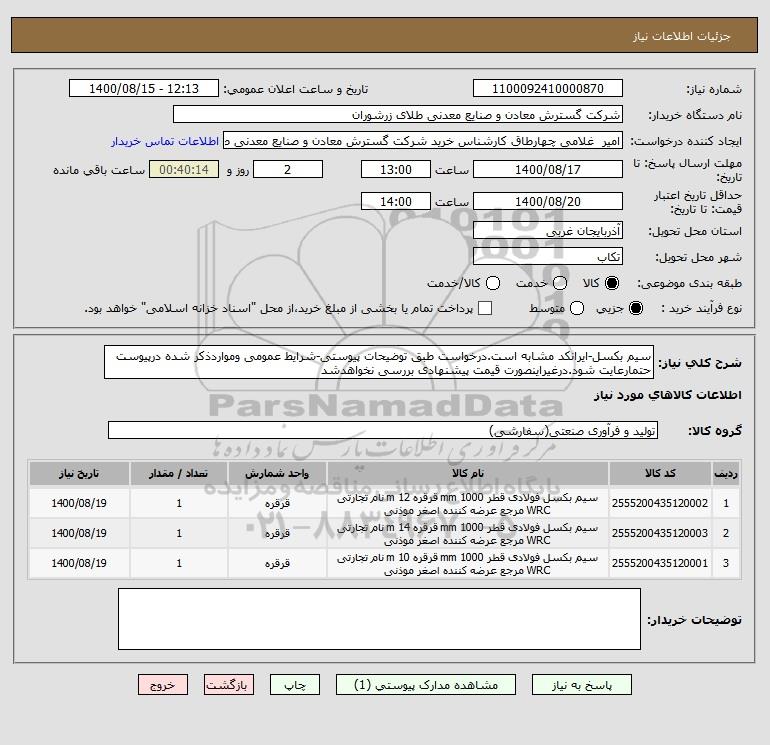The height and width of the screenshot is (745, 770).
Task: Click column header واحد شمارش
Action: (277, 473)
